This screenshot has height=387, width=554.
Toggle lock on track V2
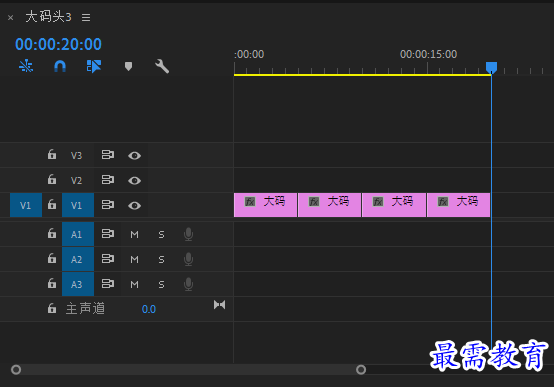coord(52,180)
